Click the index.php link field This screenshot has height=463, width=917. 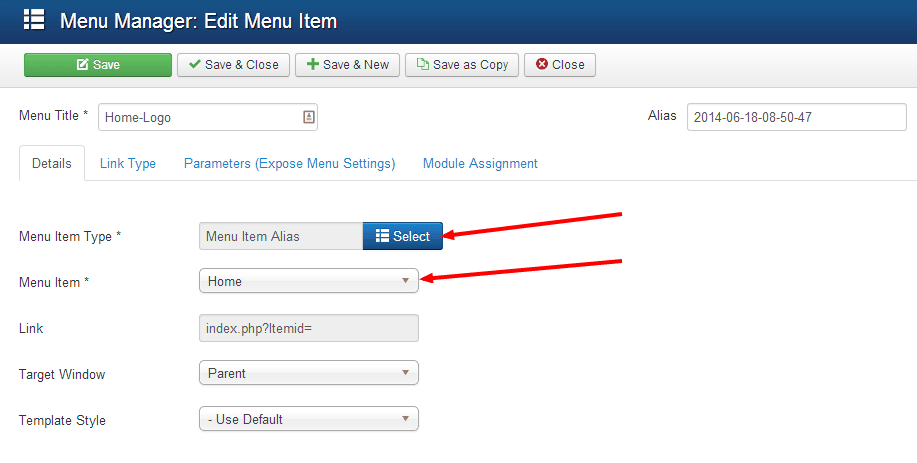(x=308, y=328)
